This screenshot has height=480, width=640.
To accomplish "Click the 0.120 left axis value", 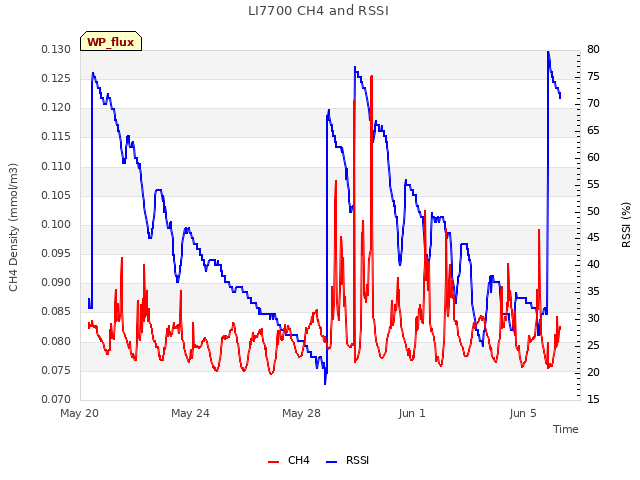I will [56, 108].
